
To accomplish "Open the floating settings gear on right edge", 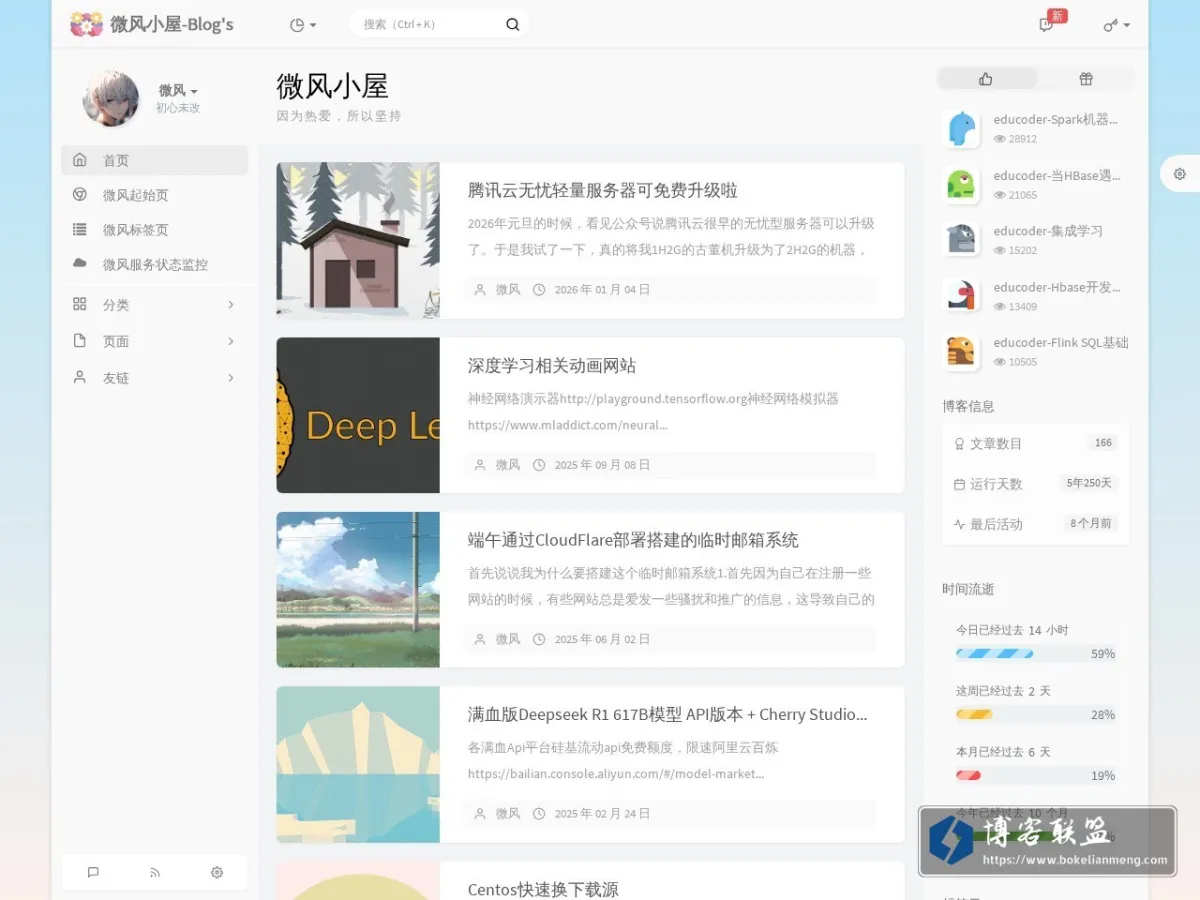I will [1180, 174].
